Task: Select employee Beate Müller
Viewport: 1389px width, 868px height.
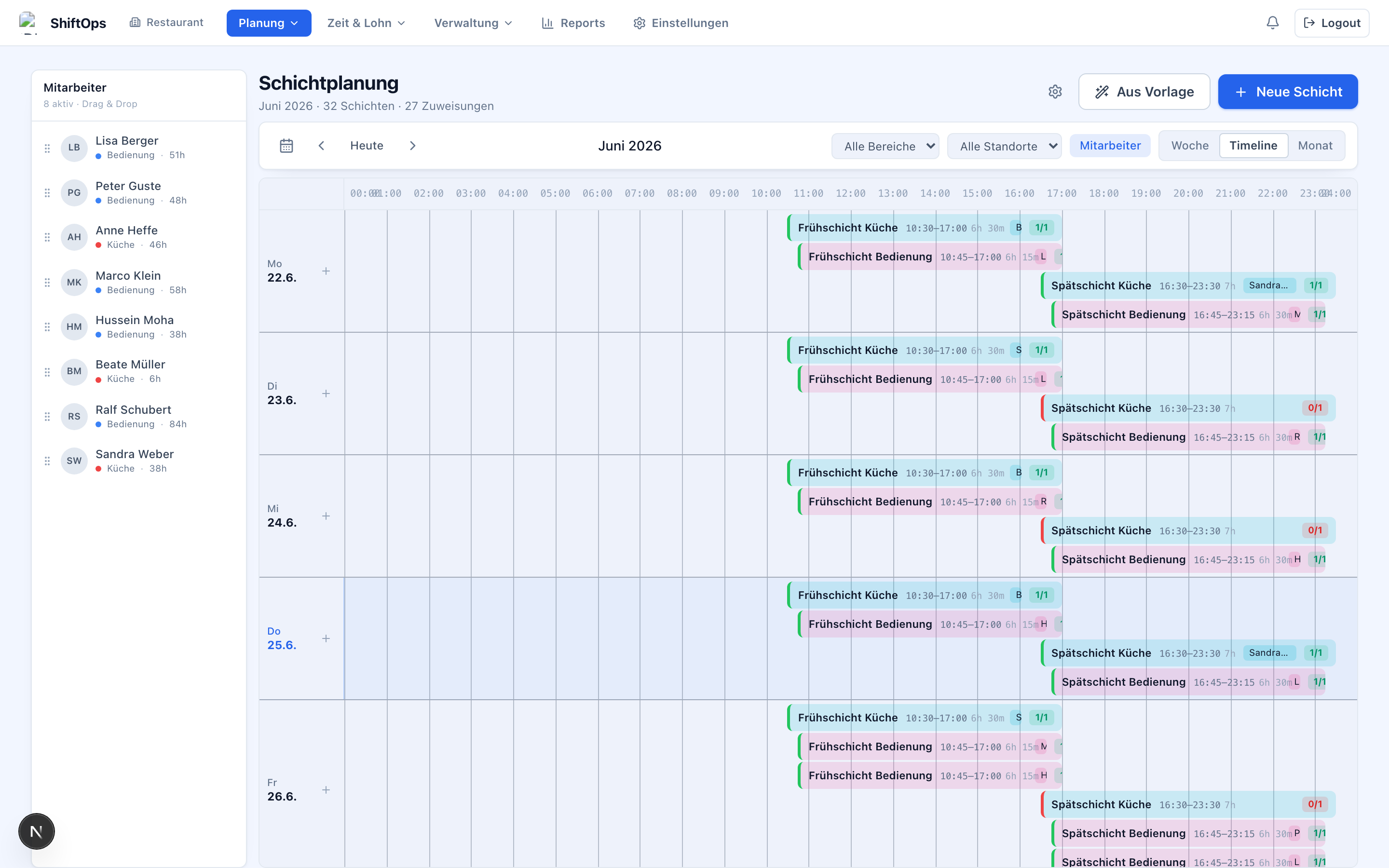Action: [139, 371]
